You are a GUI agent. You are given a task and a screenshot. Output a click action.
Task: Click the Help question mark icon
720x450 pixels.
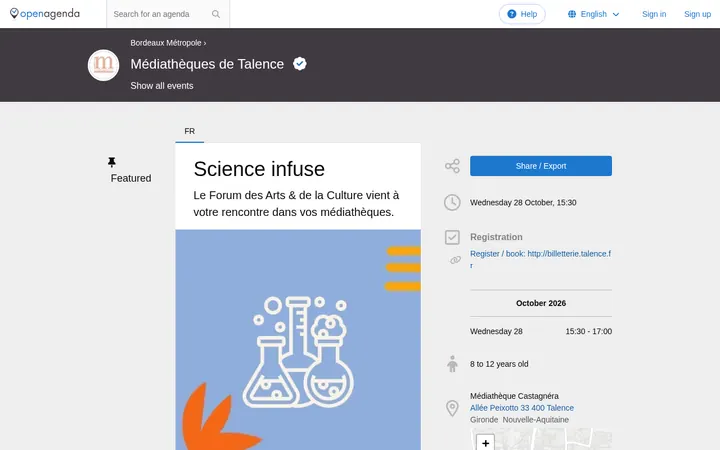click(x=512, y=14)
